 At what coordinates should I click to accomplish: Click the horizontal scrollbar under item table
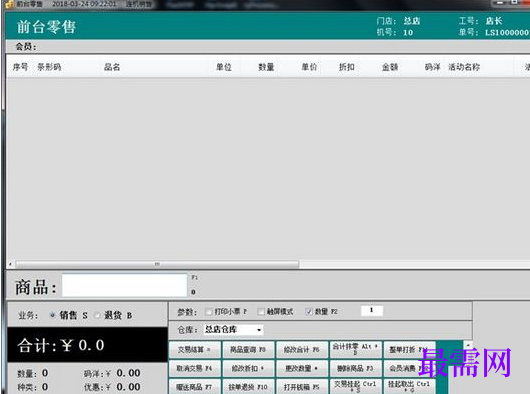[x=157, y=264]
